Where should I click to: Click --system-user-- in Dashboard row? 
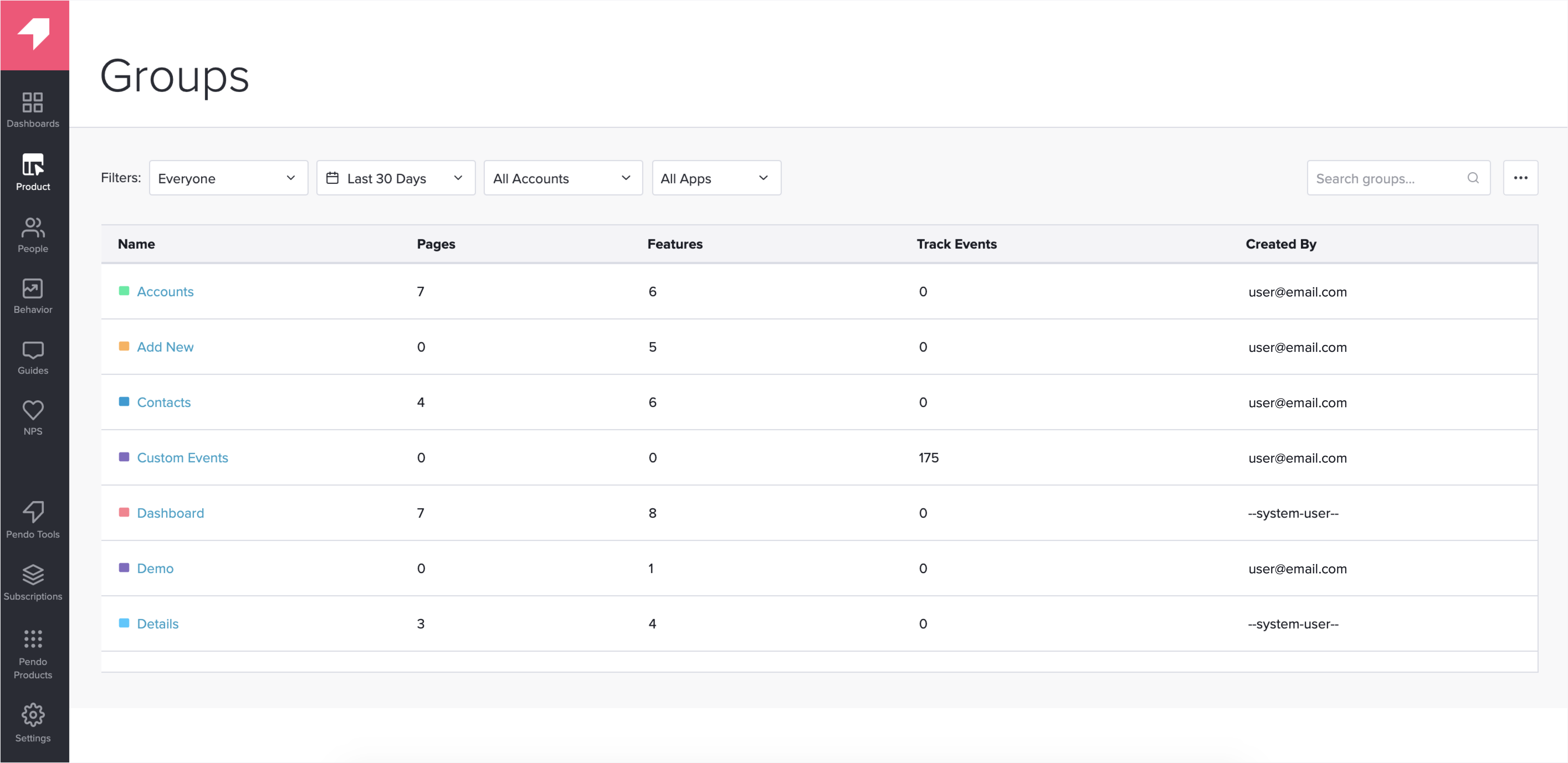coord(1293,513)
